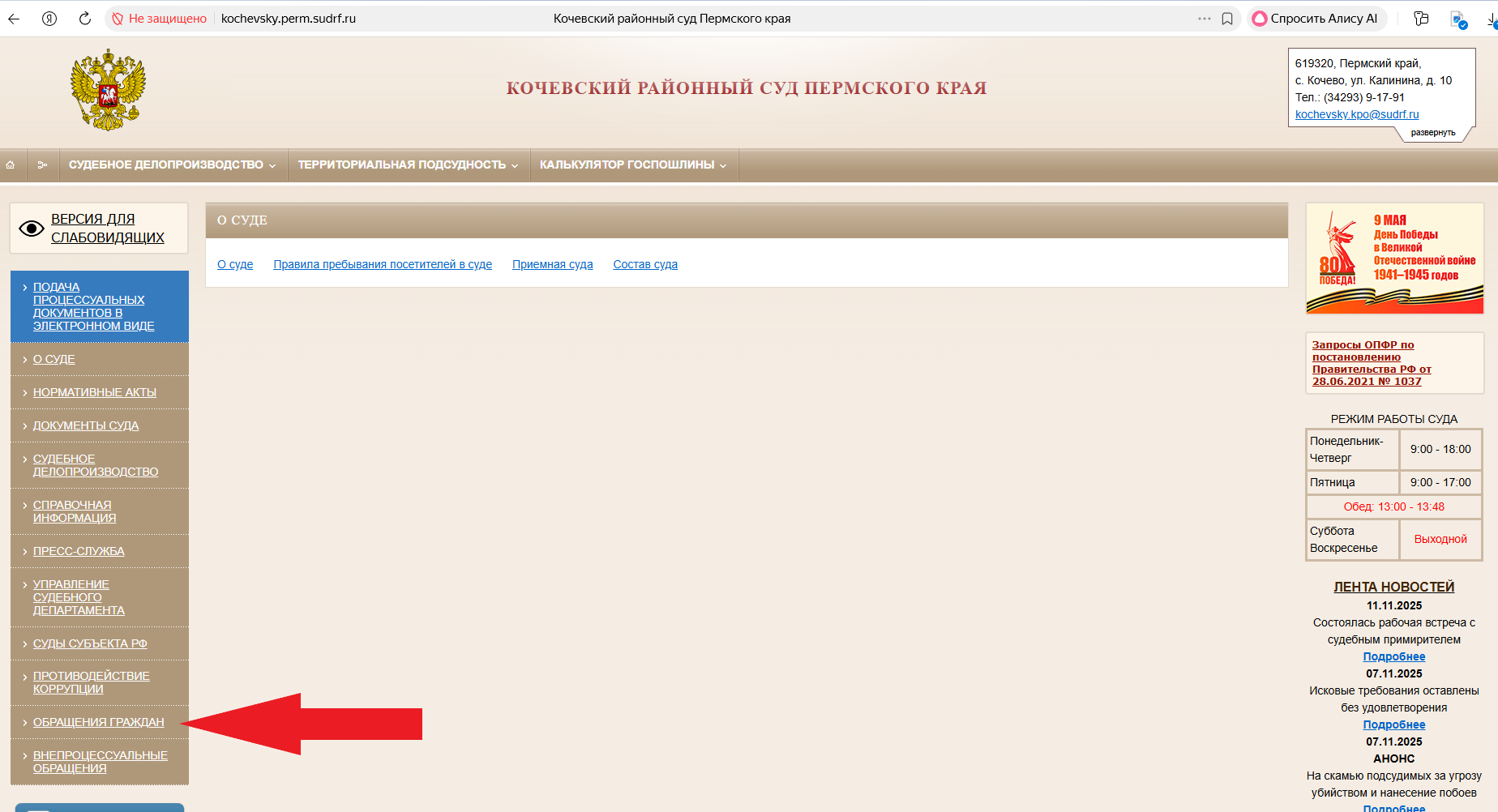Click the 'Не защищено' security shield icon

pyautogui.click(x=118, y=19)
